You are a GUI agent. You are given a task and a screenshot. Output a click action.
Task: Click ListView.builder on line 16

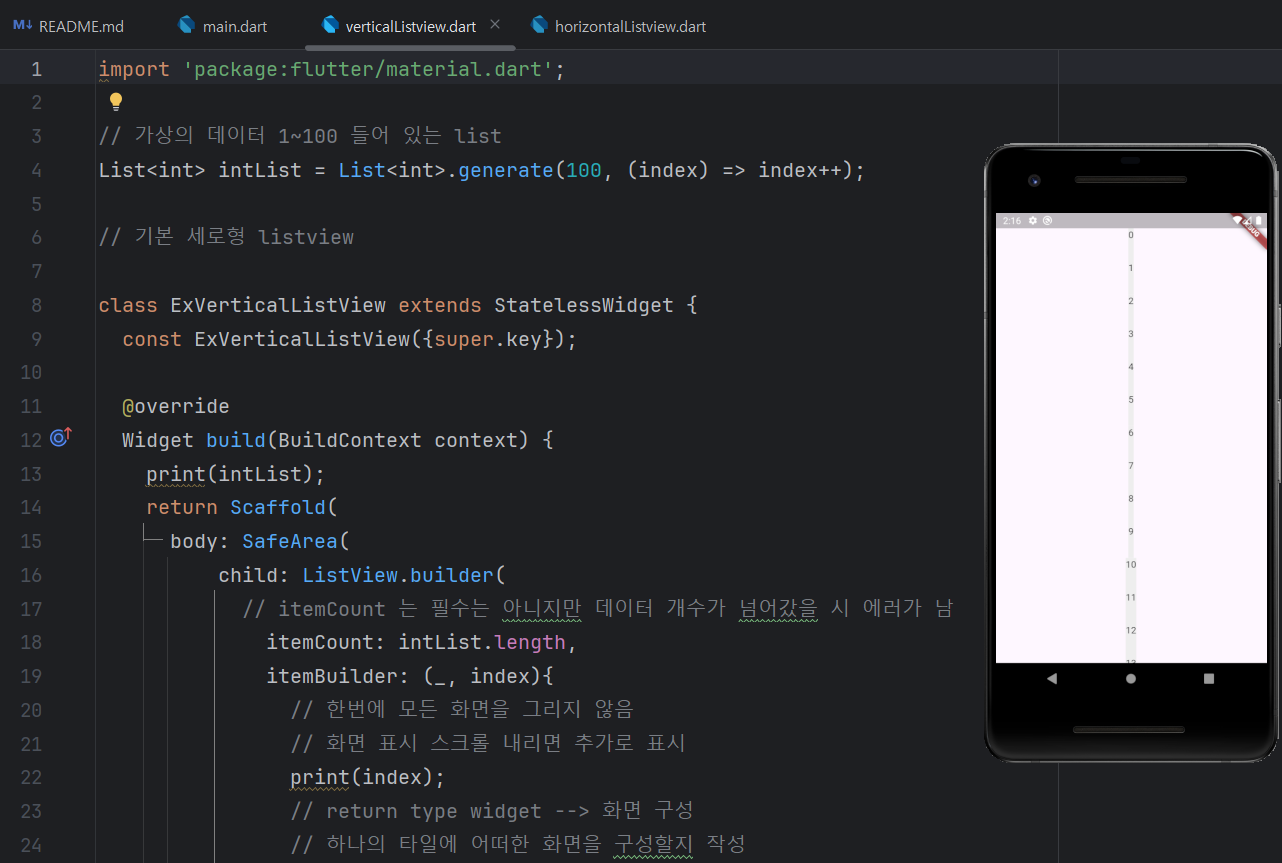(x=398, y=575)
